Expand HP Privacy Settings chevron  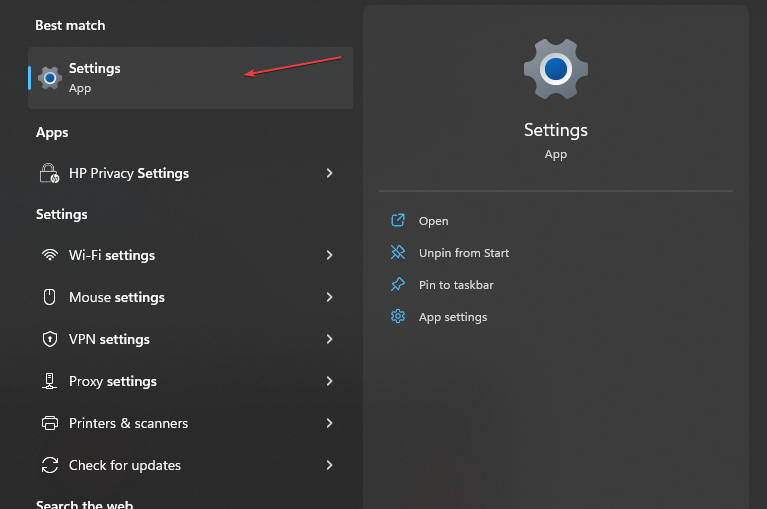(x=329, y=173)
